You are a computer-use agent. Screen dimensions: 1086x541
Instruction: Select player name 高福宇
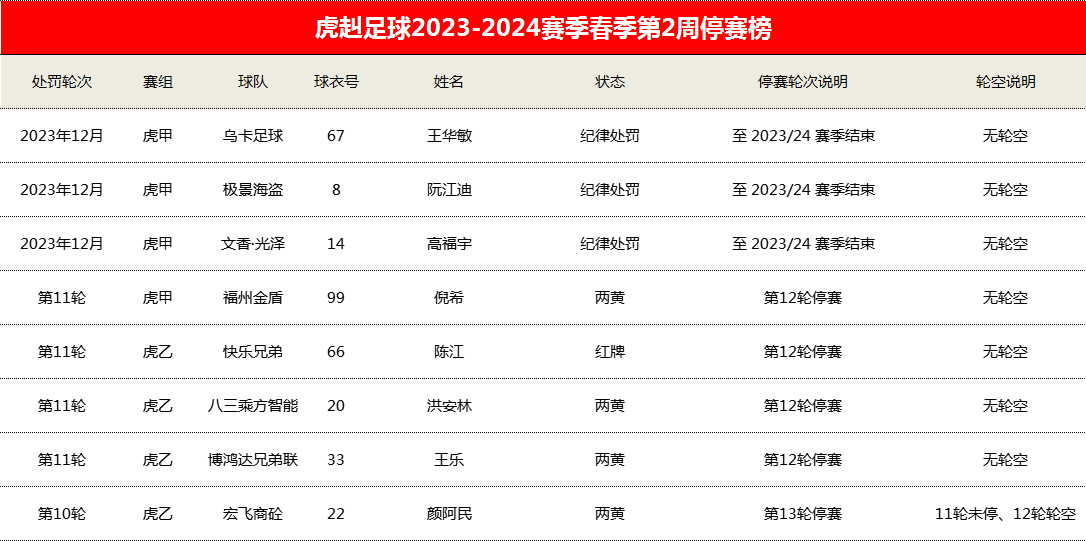(449, 244)
